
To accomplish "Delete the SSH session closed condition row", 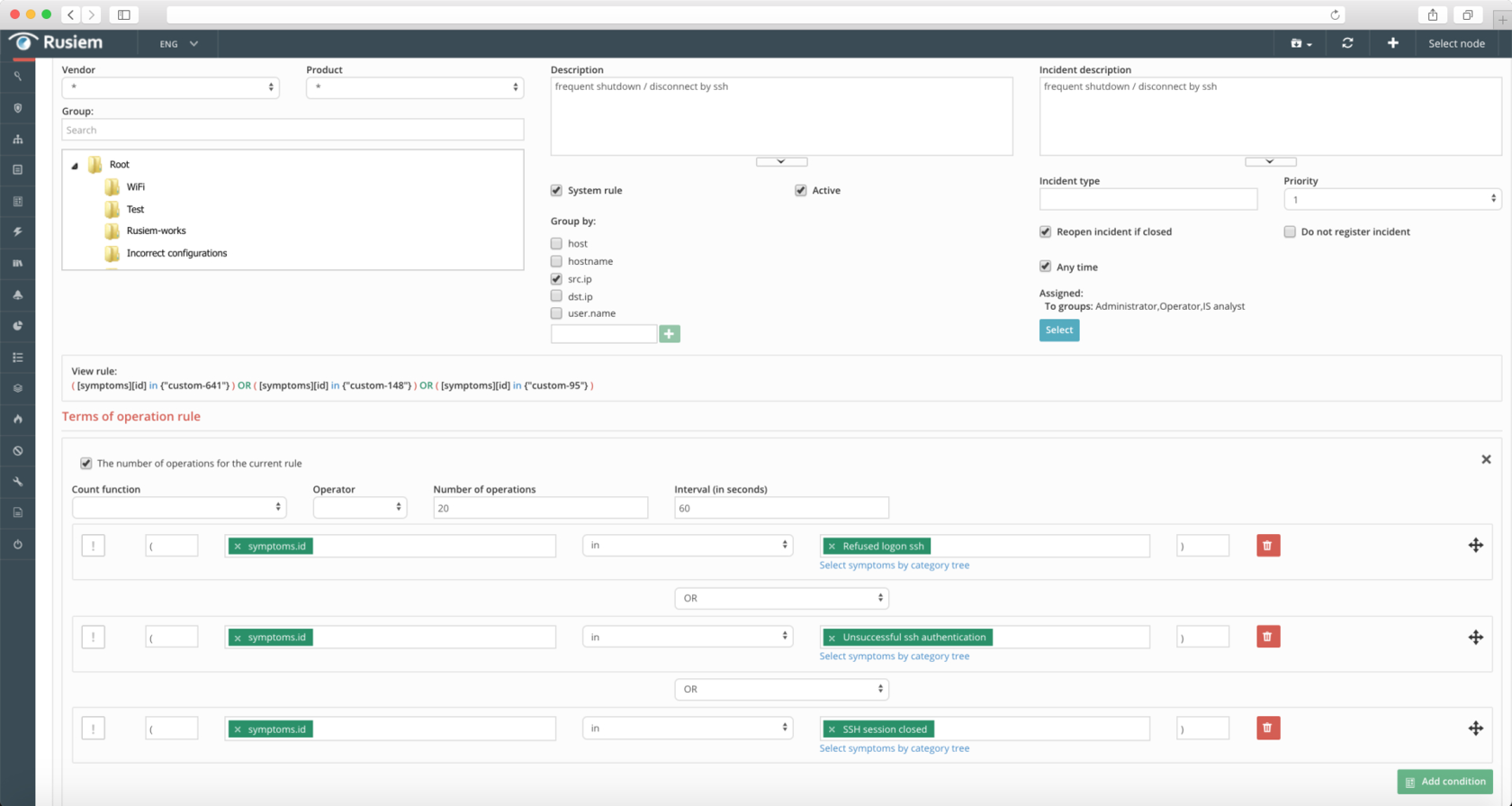I will [1268, 728].
